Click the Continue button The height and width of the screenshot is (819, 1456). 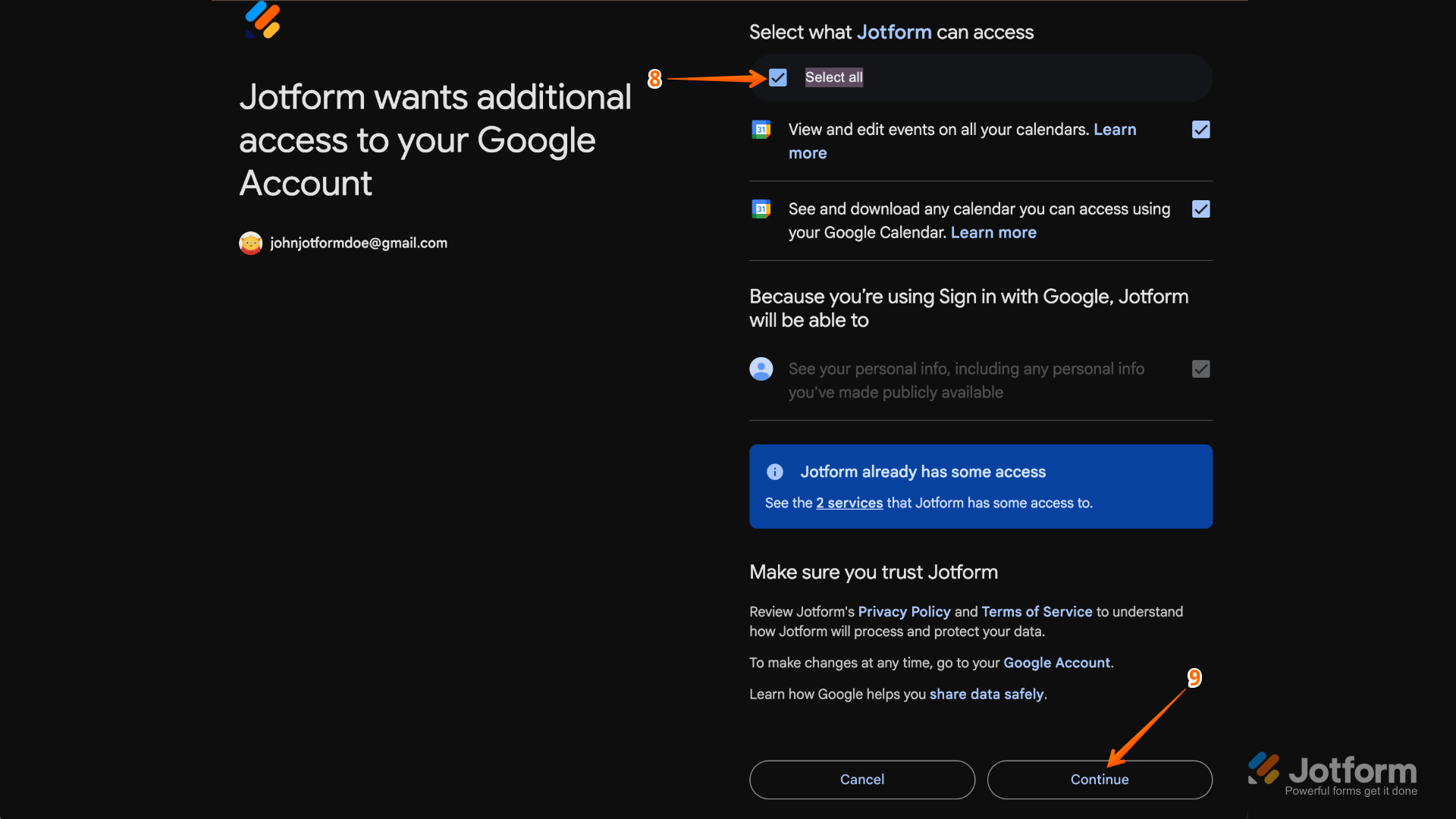coord(1100,780)
